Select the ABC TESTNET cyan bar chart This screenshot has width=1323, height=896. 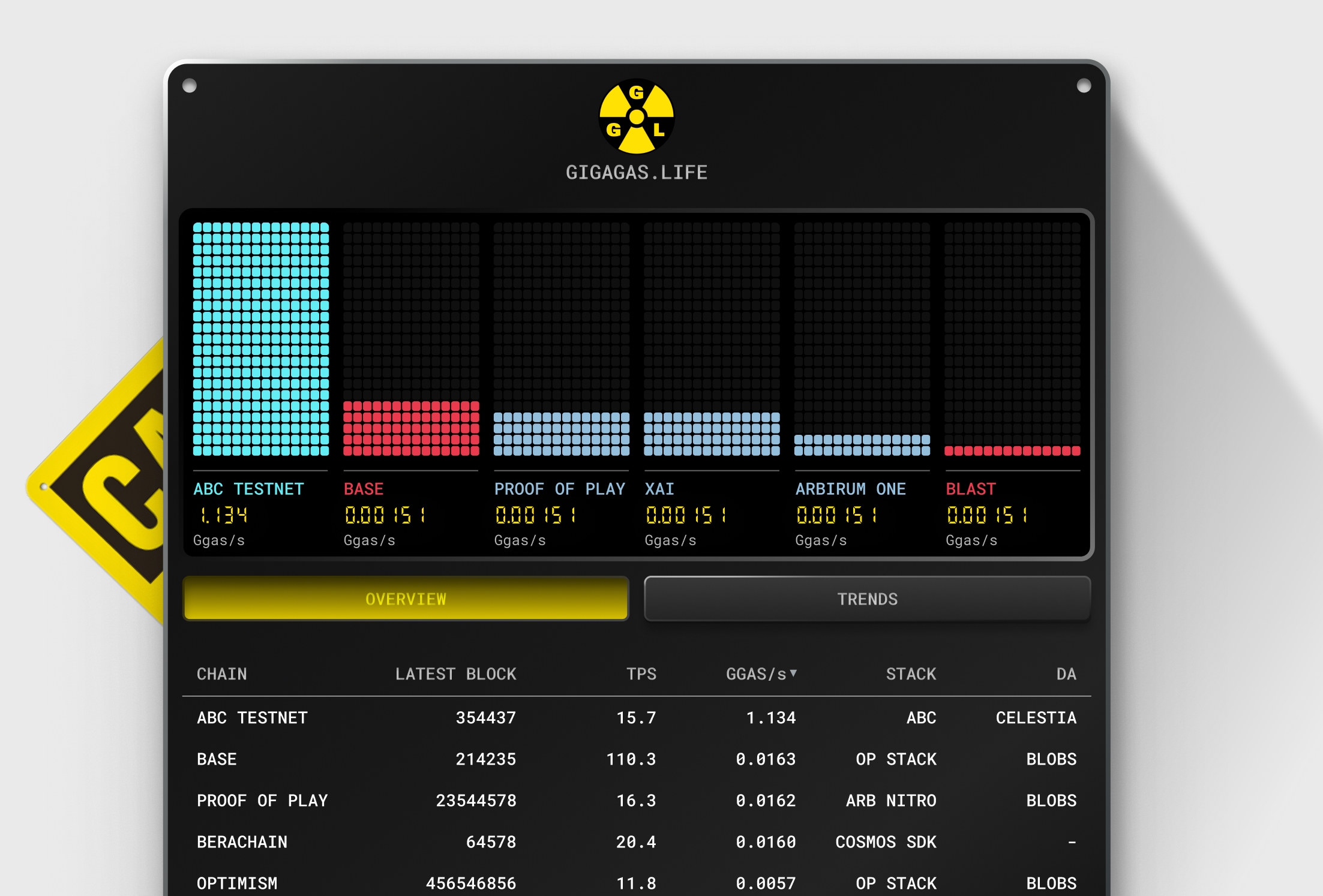(x=261, y=339)
